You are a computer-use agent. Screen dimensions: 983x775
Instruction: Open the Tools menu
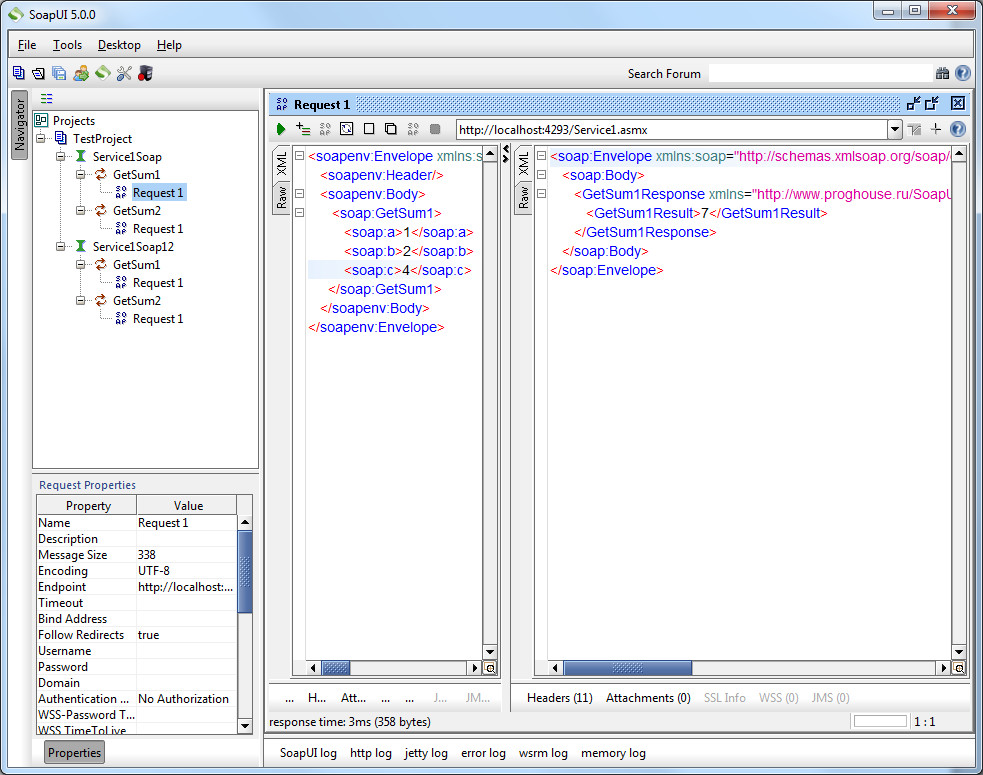click(67, 45)
